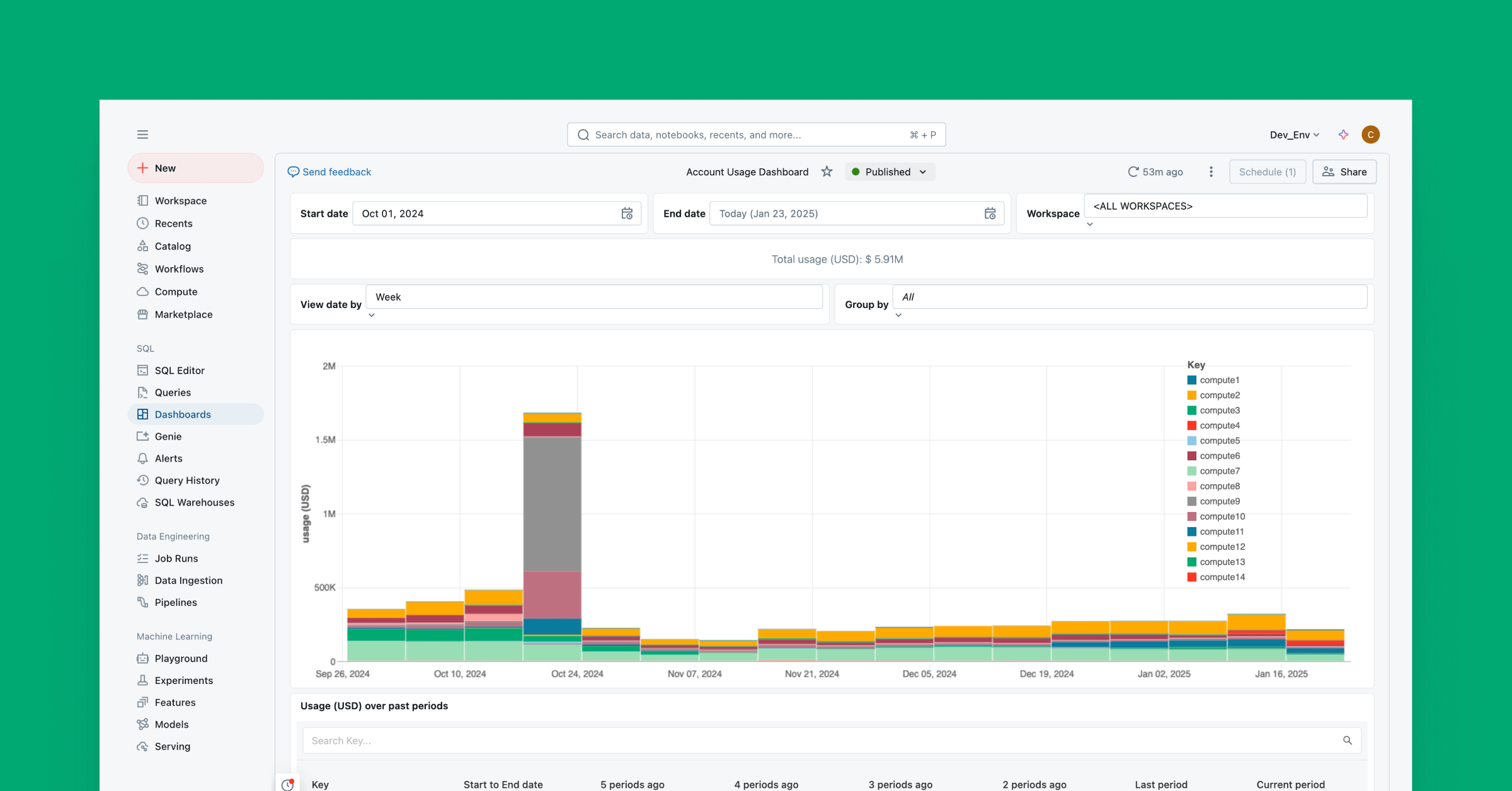Open Dashboards in the sidebar
Viewport: 1512px width, 791px height.
coord(183,414)
